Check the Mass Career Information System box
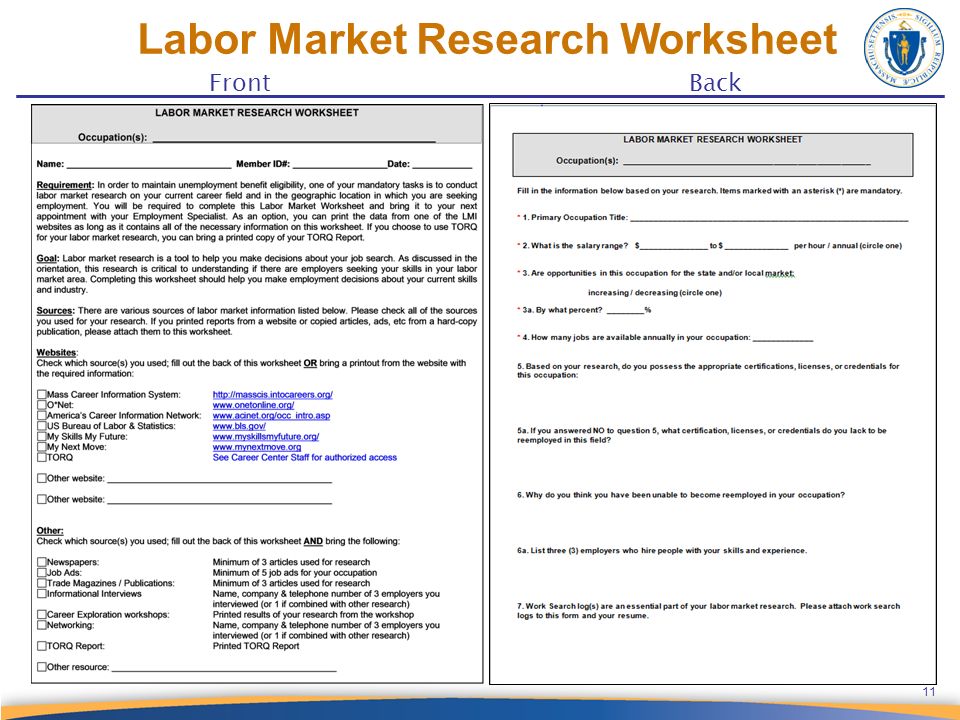The height and width of the screenshot is (720, 960). coord(42,394)
